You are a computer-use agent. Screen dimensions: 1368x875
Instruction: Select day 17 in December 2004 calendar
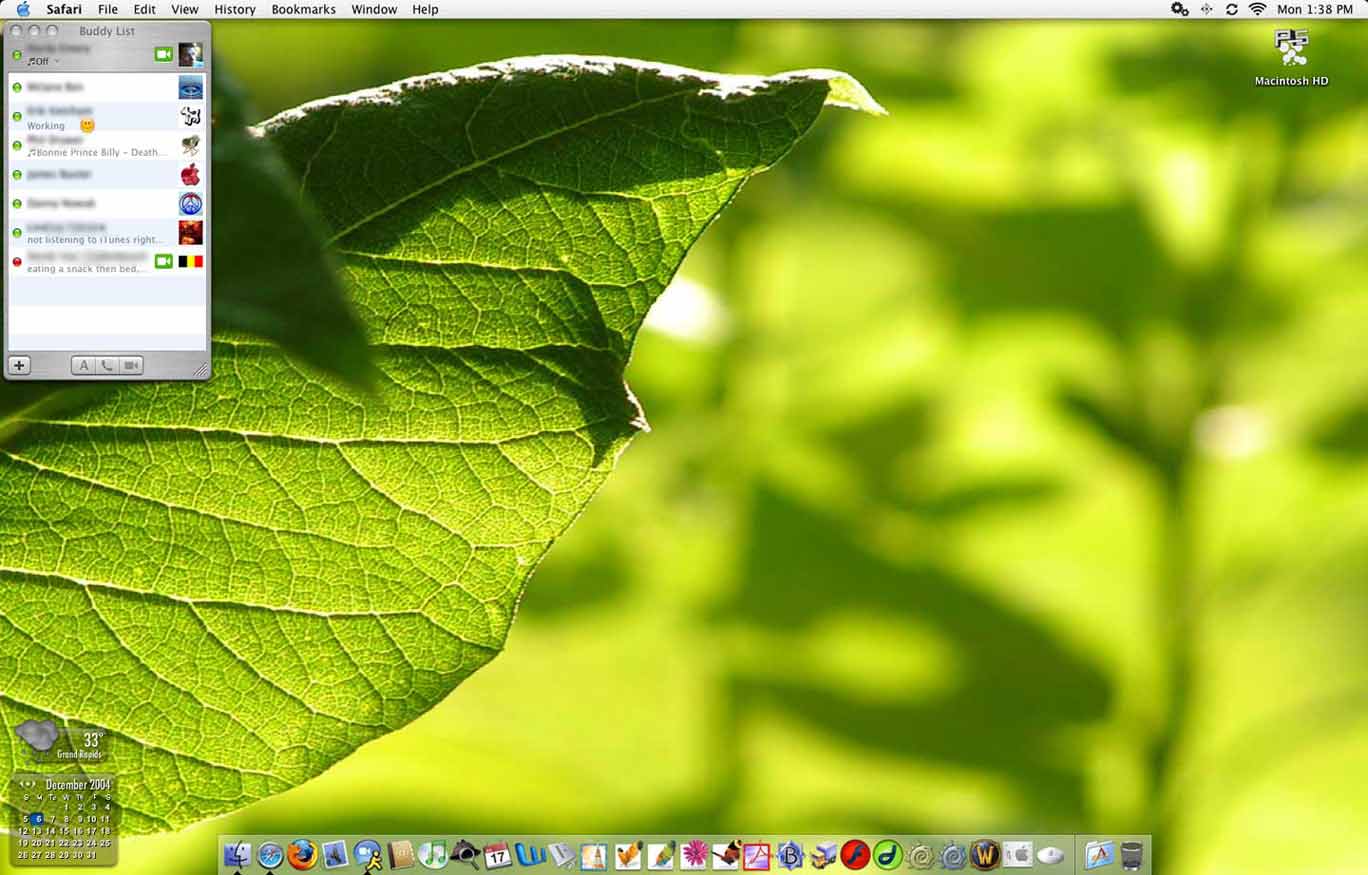click(x=92, y=831)
